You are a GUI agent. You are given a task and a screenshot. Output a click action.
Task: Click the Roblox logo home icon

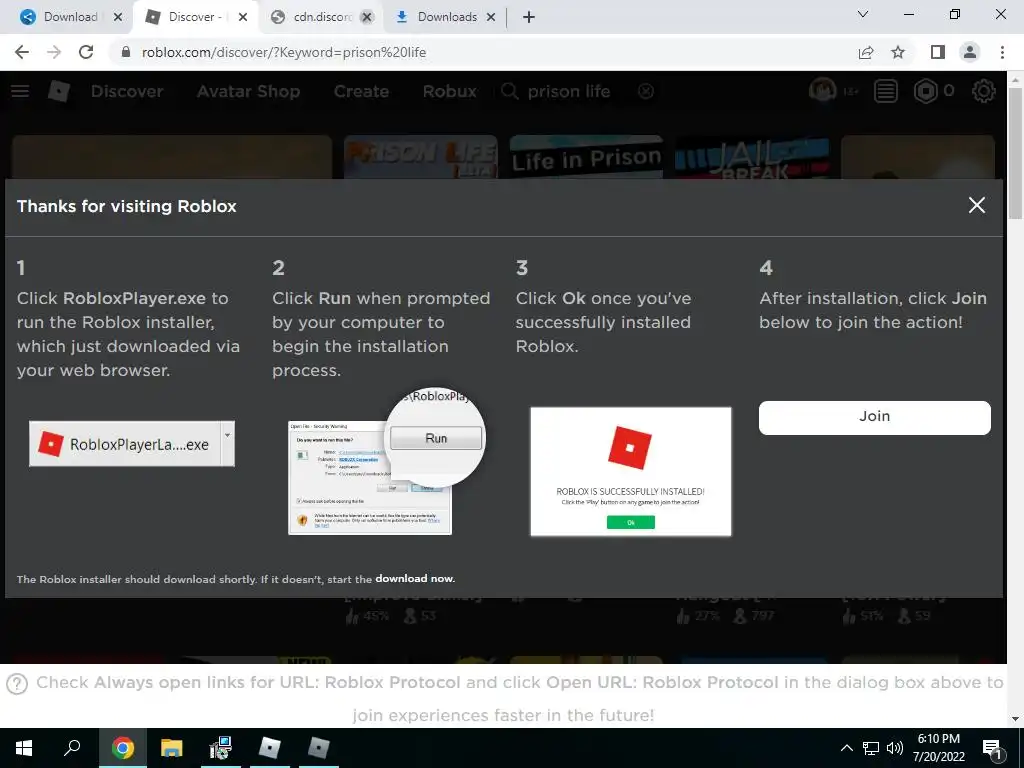click(x=59, y=91)
